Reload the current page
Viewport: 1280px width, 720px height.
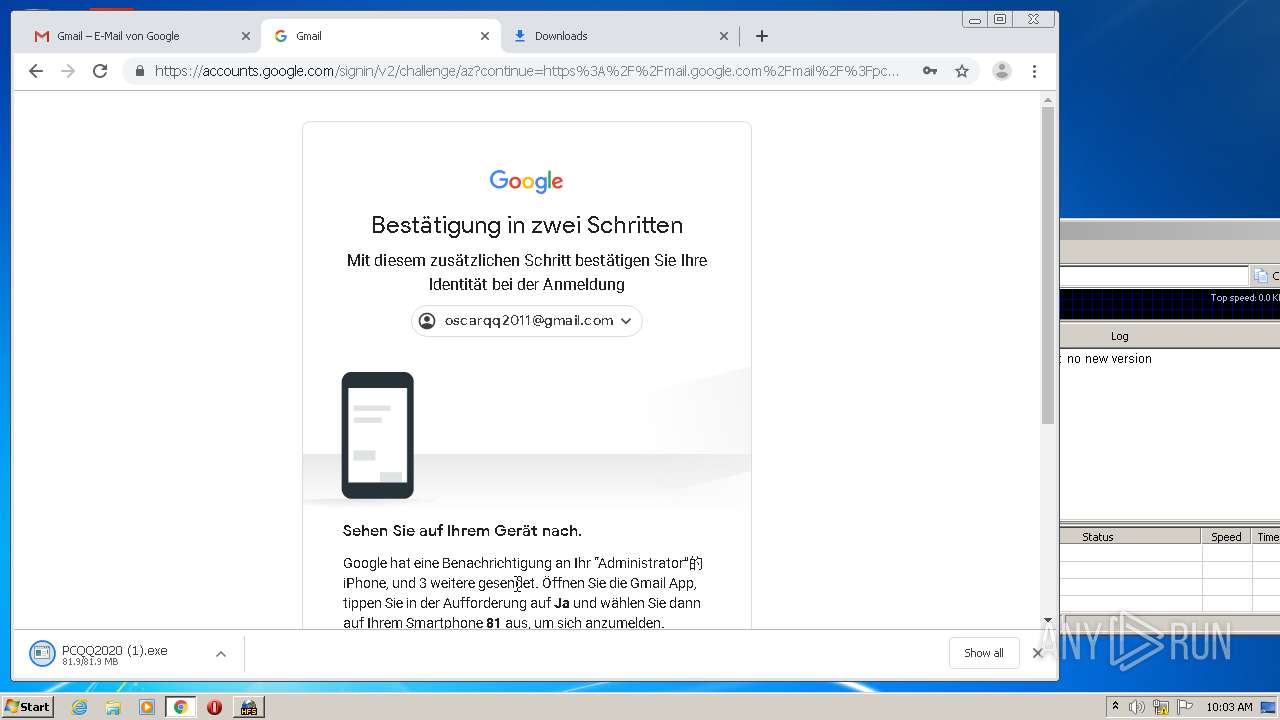(100, 71)
